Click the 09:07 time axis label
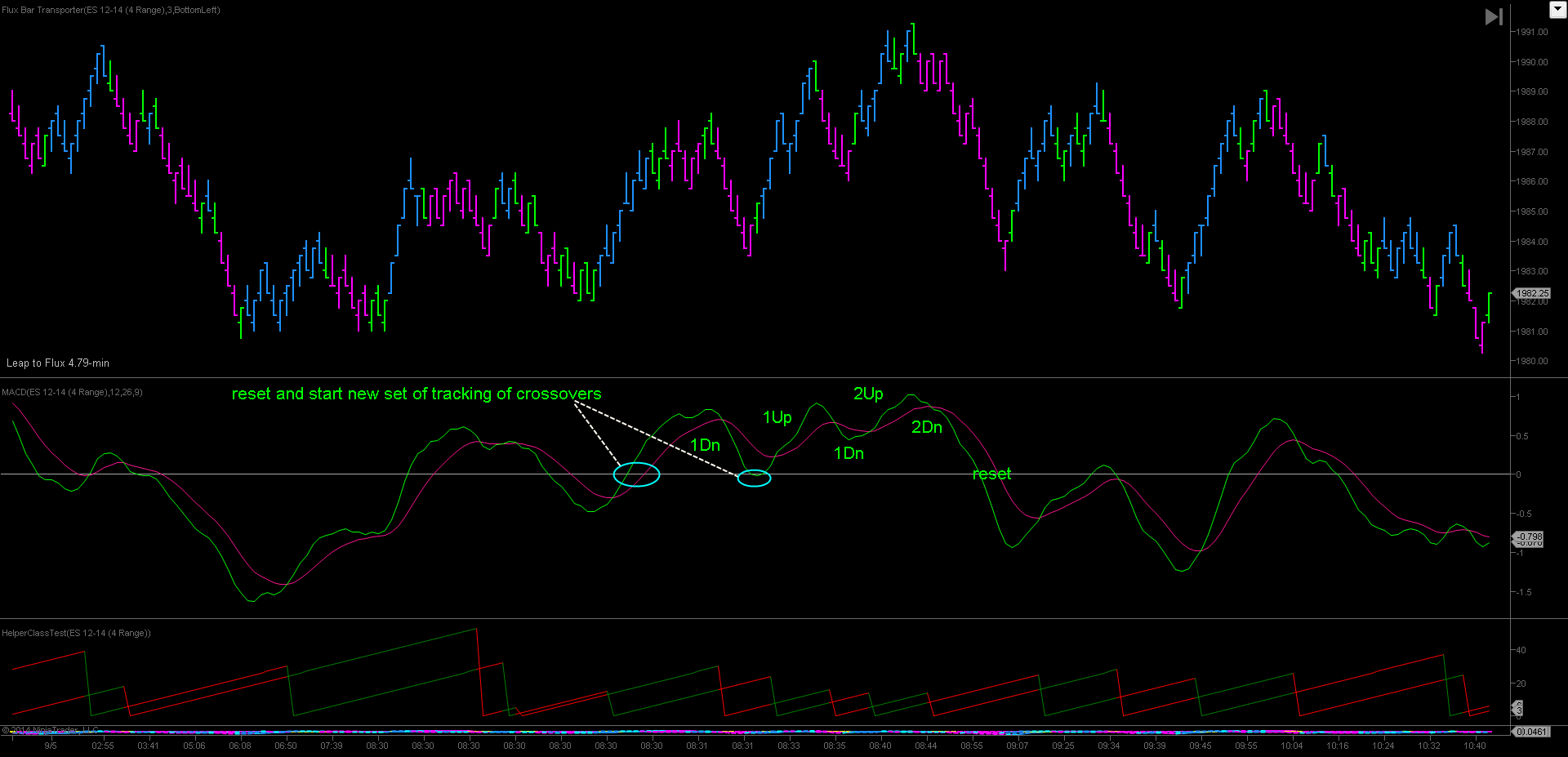The image size is (1568, 757). point(1018,746)
